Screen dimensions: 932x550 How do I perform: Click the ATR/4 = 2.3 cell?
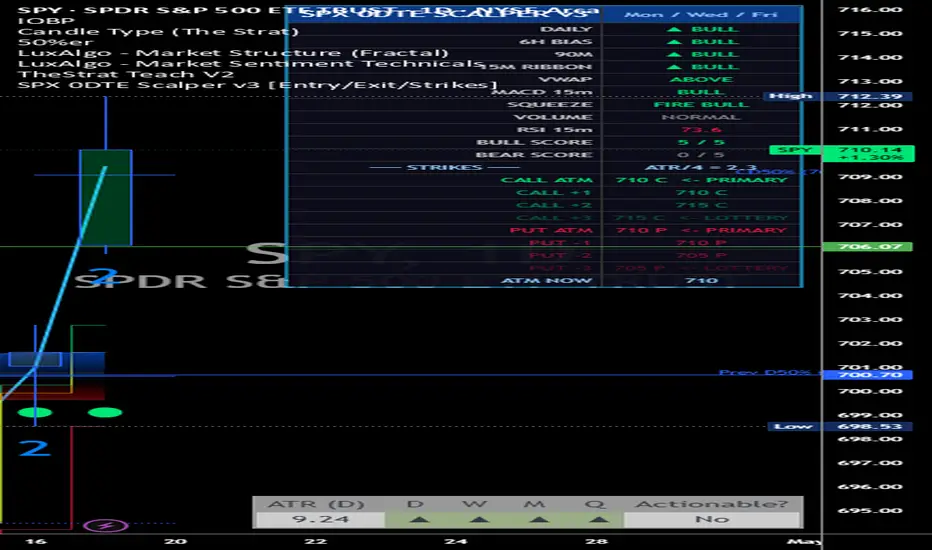(701, 167)
